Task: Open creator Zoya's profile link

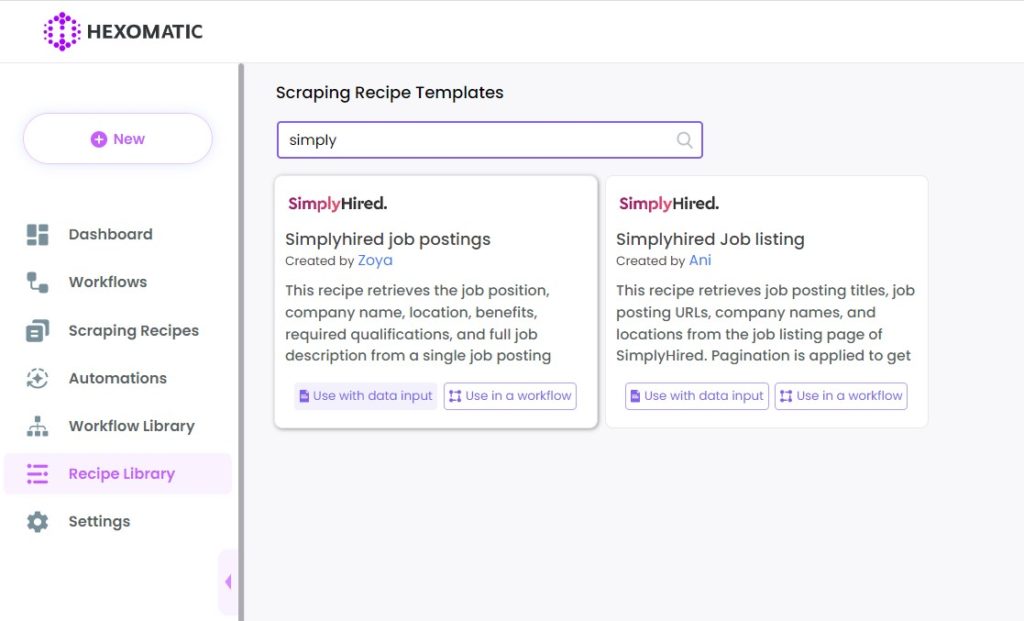Action: pyautogui.click(x=375, y=260)
